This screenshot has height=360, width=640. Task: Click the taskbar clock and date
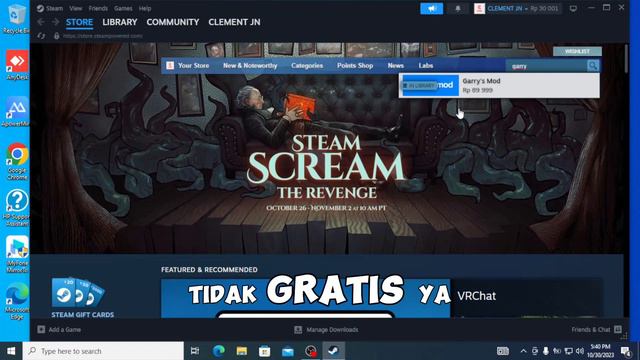coord(600,351)
